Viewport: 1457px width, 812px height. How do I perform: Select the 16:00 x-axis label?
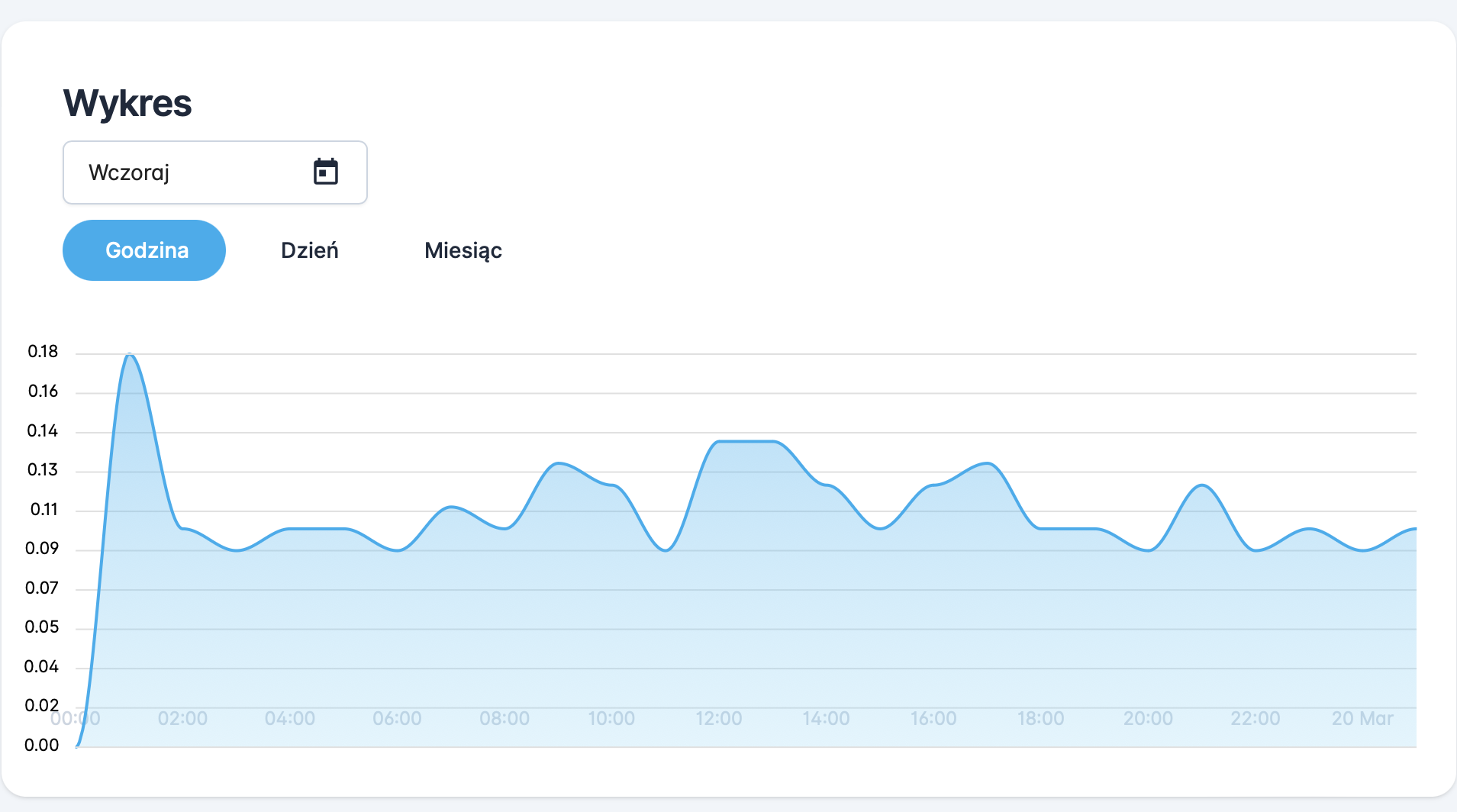pyautogui.click(x=933, y=718)
